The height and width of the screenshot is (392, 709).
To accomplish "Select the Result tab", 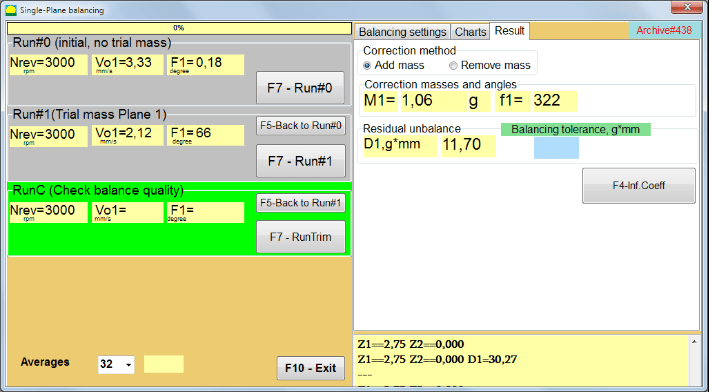I will click(510, 31).
